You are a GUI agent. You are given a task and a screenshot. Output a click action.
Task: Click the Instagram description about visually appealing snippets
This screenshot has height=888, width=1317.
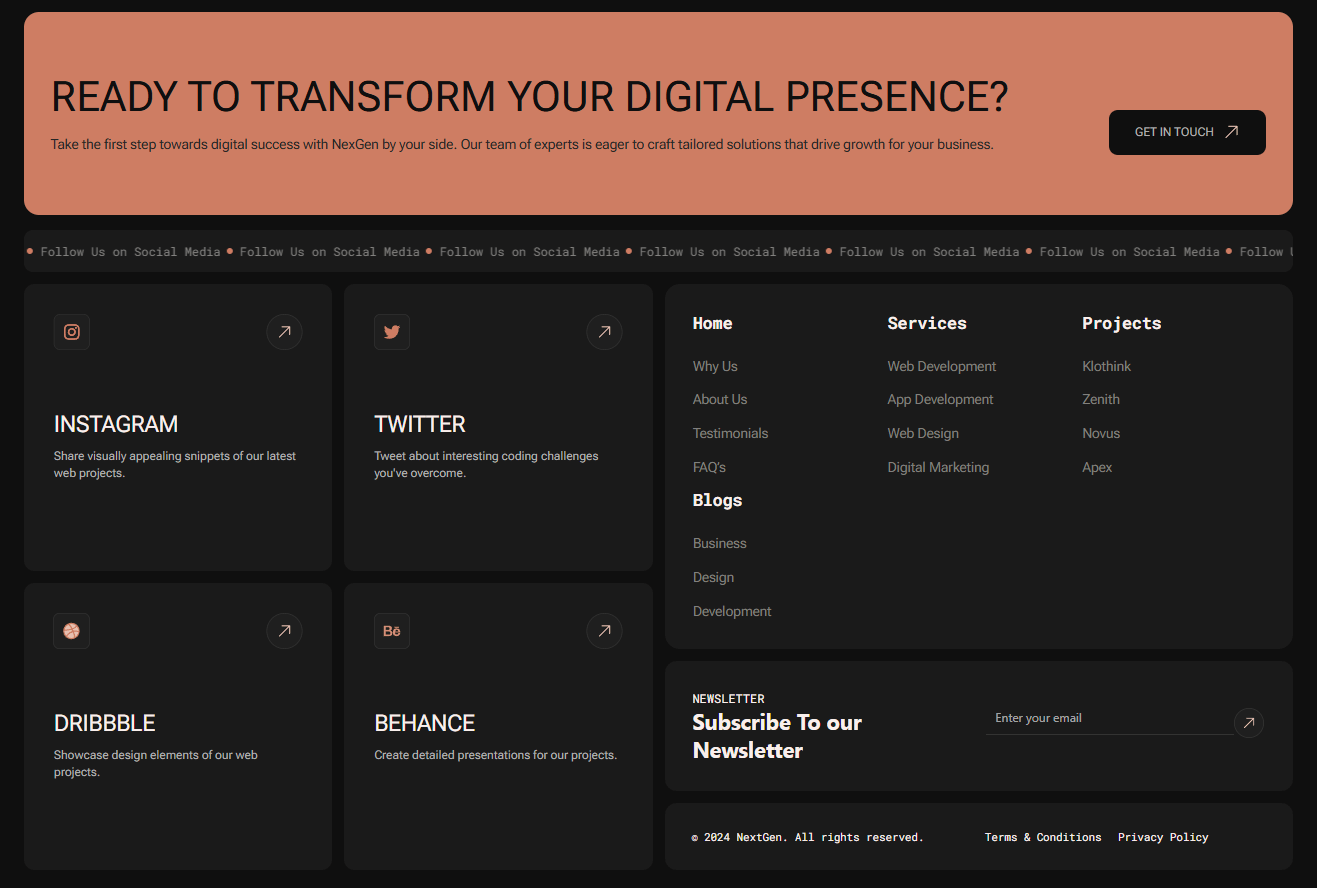pos(175,464)
